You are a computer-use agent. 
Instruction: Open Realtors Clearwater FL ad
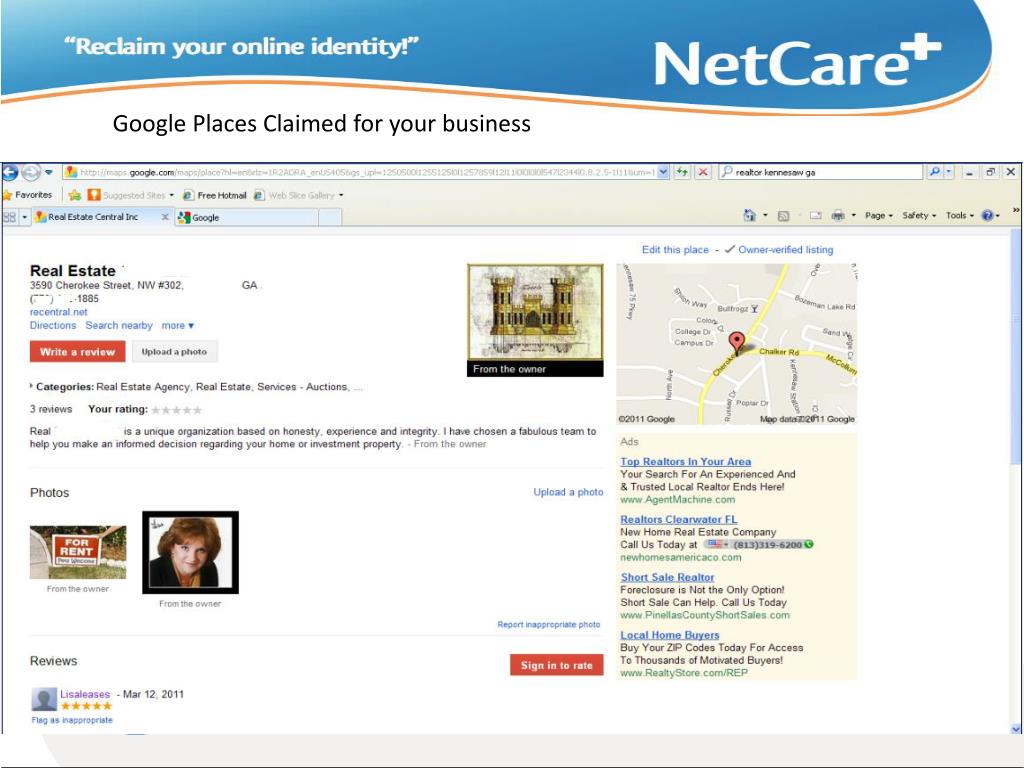pos(679,520)
